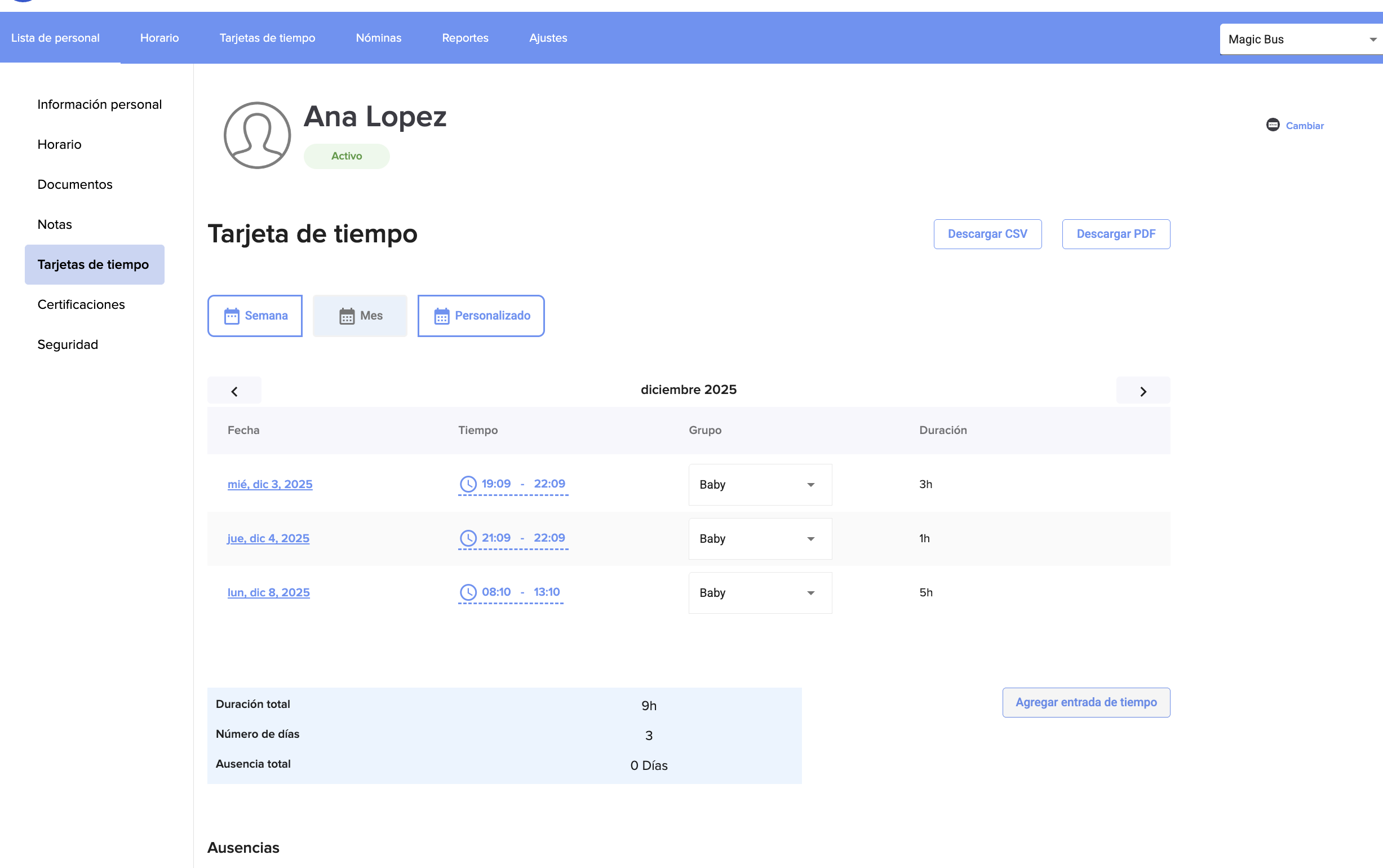Image resolution: width=1383 pixels, height=868 pixels.
Task: Open Magic Bus location selector
Action: click(1300, 39)
